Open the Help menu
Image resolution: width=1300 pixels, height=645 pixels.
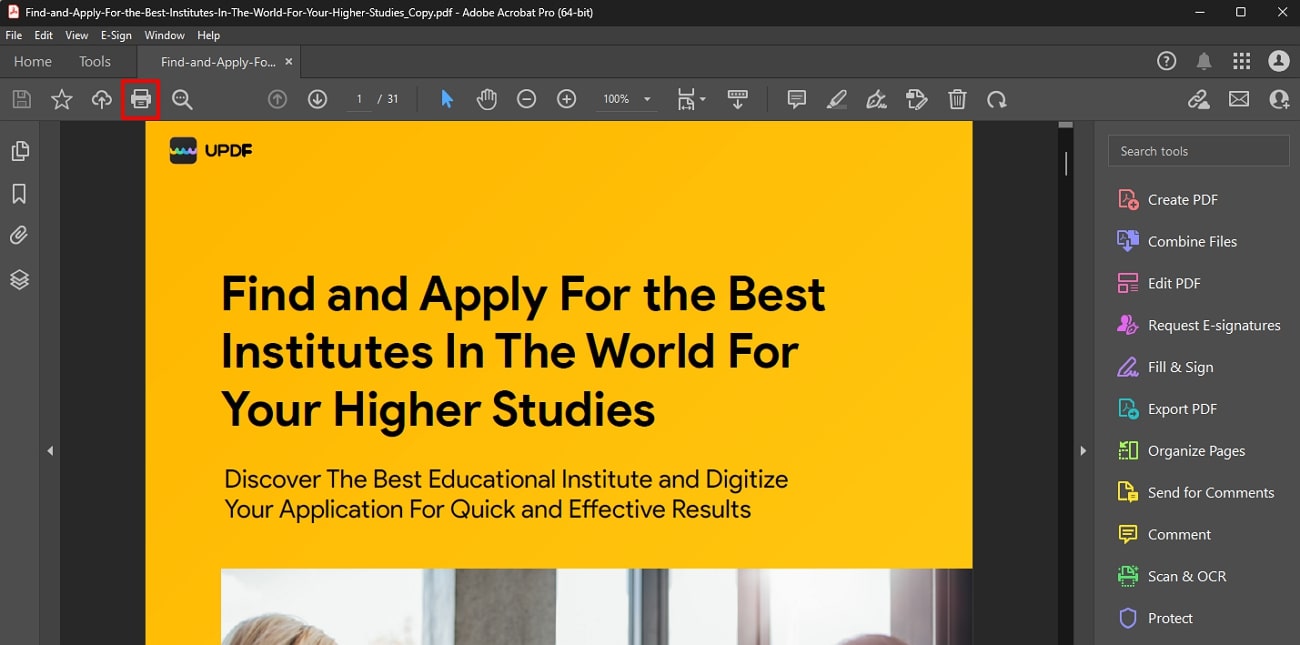click(208, 35)
